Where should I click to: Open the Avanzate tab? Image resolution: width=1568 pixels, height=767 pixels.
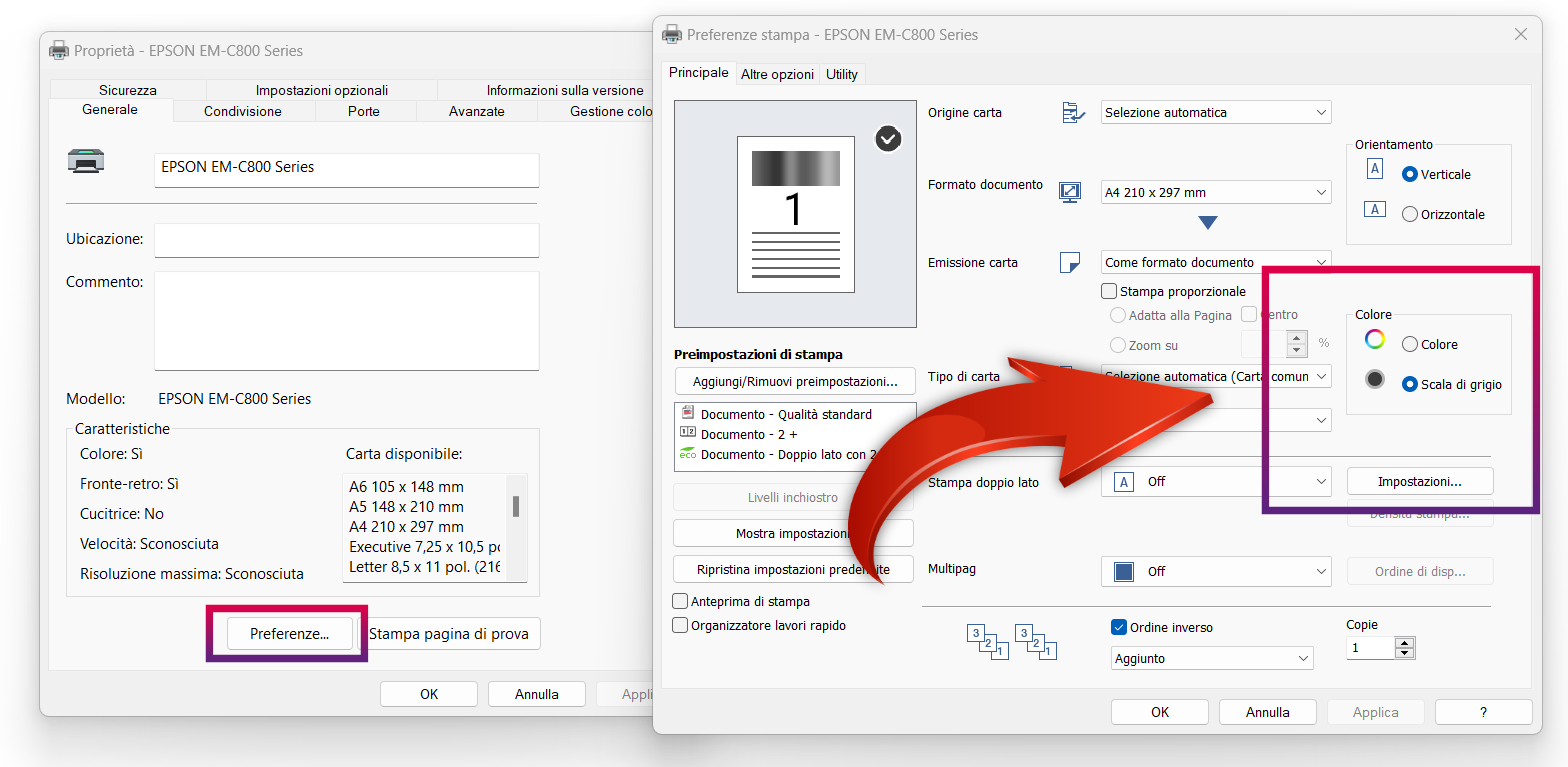click(x=477, y=111)
